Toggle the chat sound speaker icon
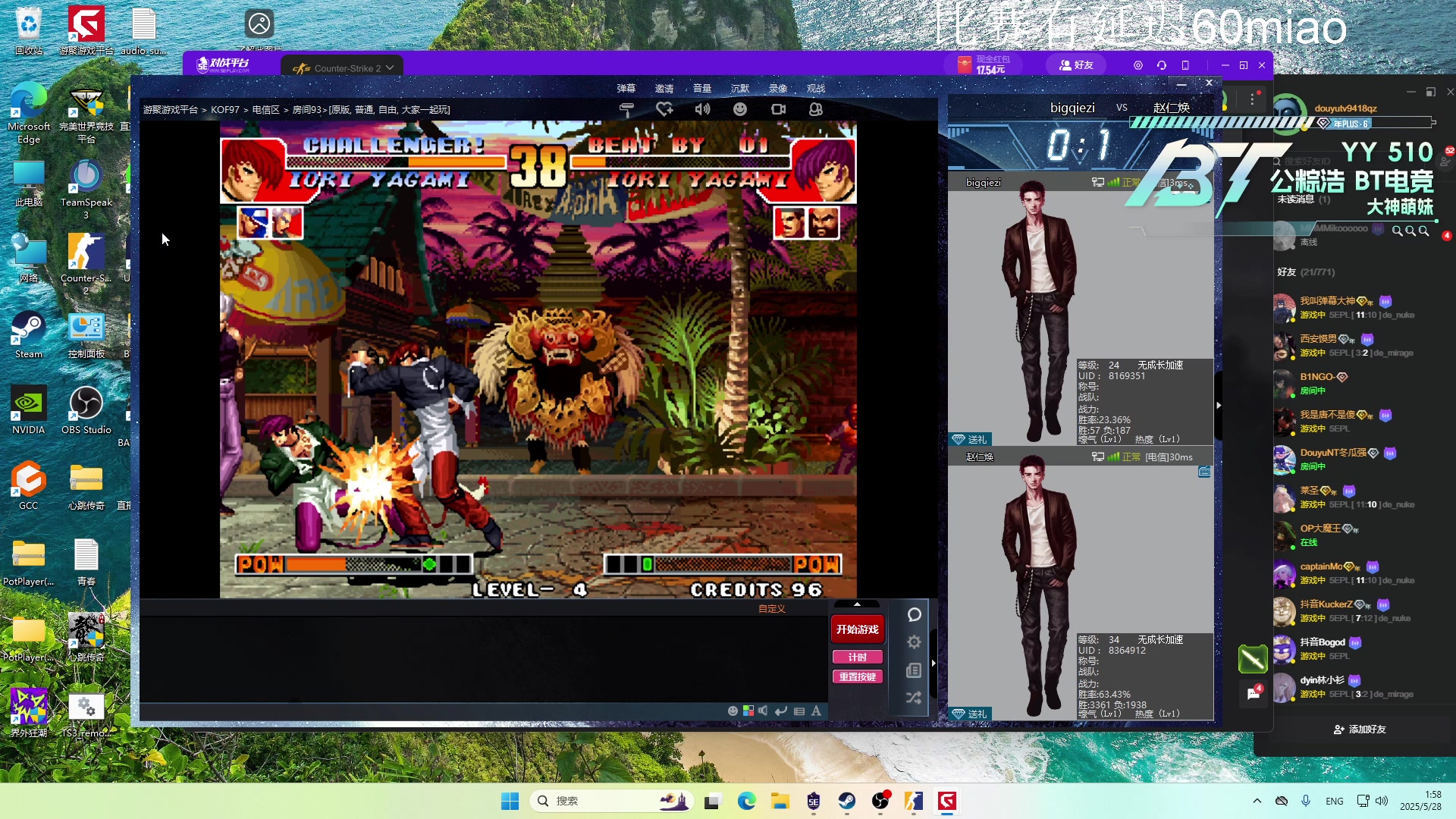Screen dimensions: 1456x819 763,711
